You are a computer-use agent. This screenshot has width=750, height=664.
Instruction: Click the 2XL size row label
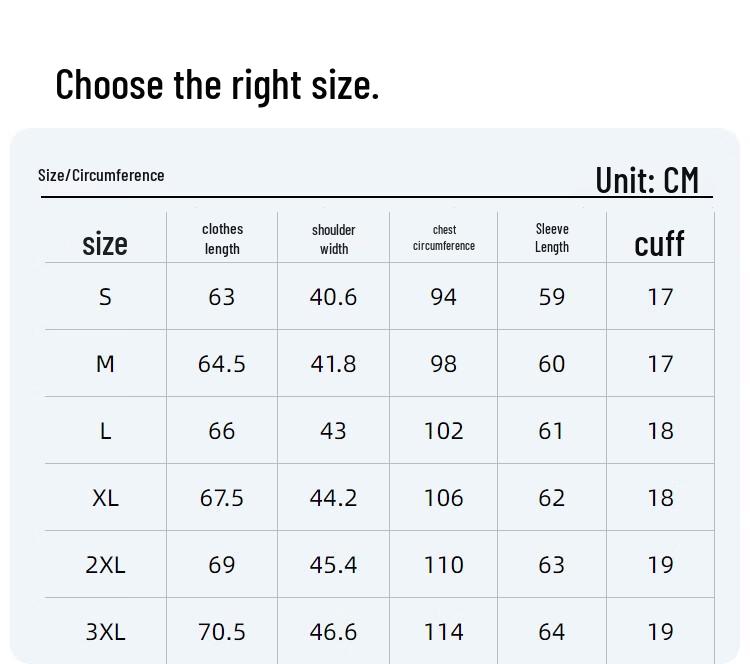pyautogui.click(x=105, y=565)
